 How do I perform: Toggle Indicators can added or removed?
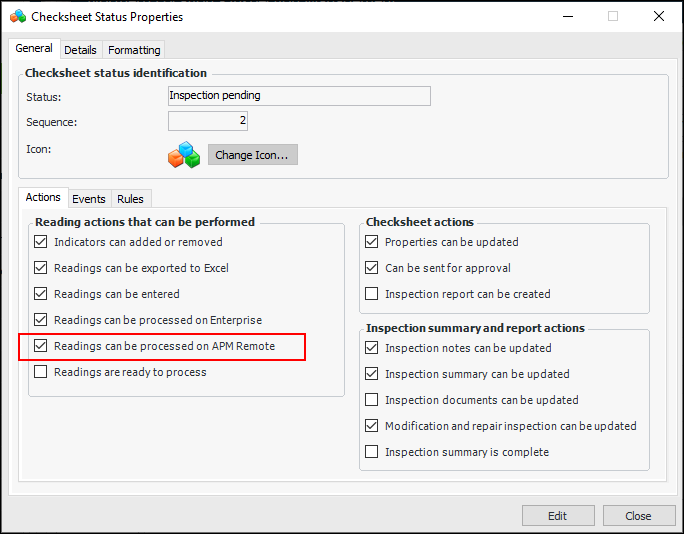(x=41, y=242)
